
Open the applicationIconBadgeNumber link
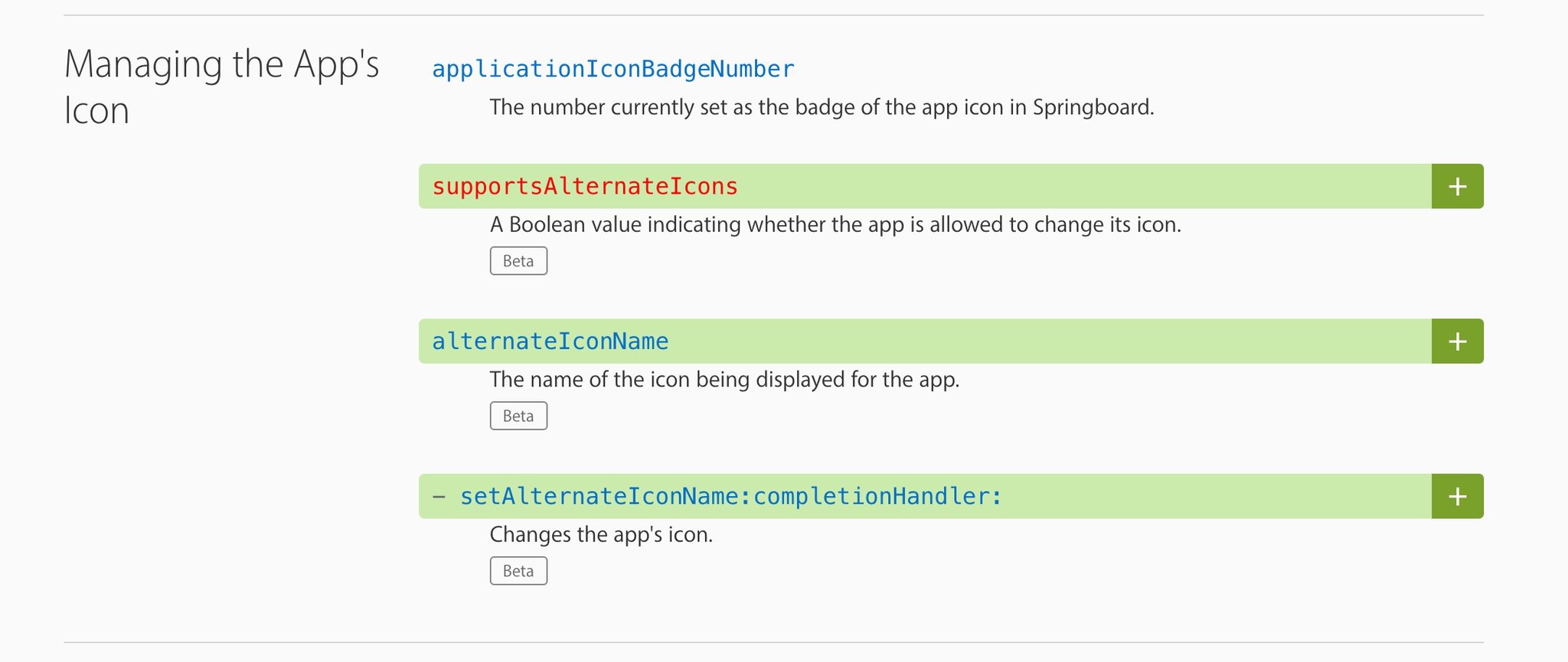[613, 69]
